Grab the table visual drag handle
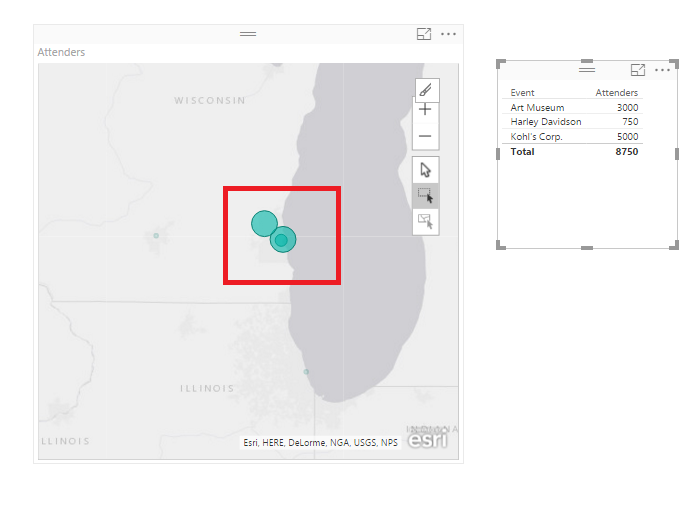692x510 pixels. click(587, 70)
